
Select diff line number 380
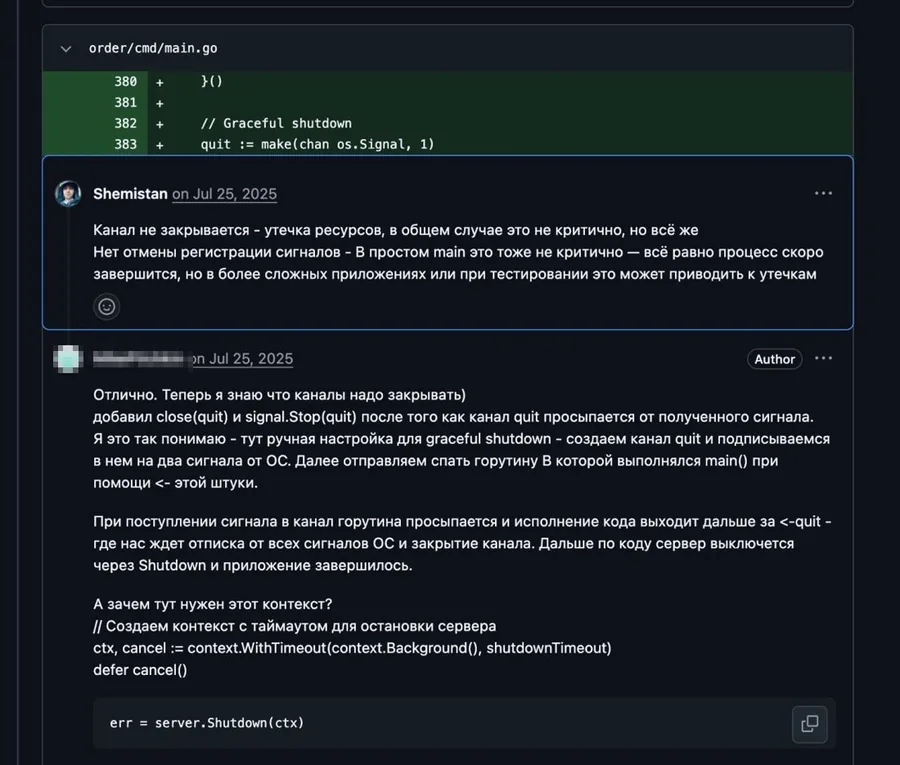[125, 81]
